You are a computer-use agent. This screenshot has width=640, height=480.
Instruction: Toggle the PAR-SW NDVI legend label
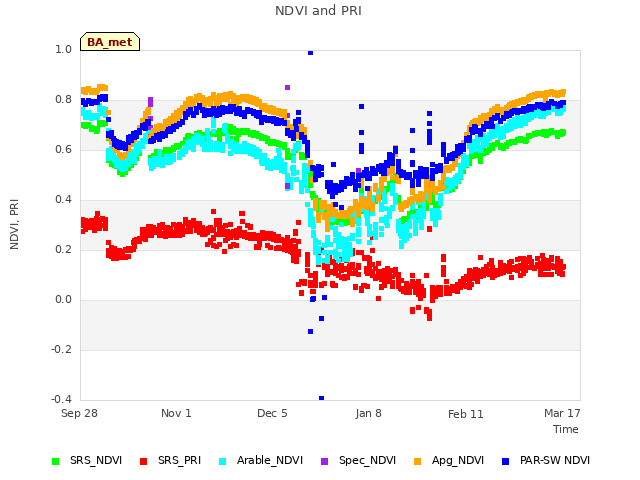coord(555,460)
